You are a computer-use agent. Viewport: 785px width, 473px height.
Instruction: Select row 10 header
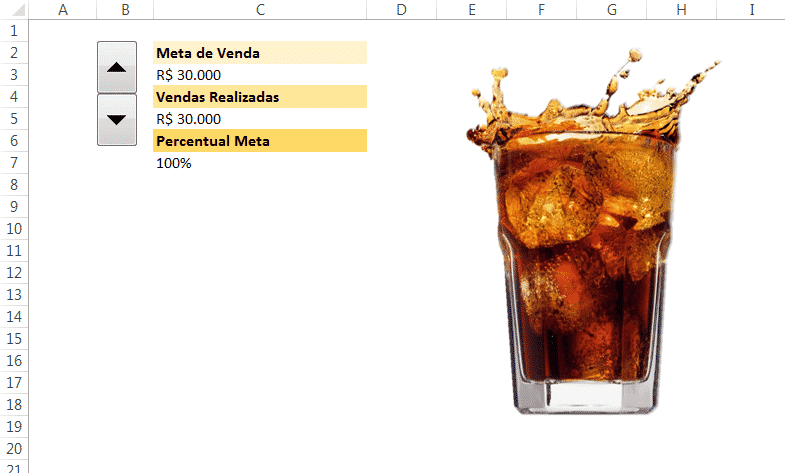coord(14,229)
